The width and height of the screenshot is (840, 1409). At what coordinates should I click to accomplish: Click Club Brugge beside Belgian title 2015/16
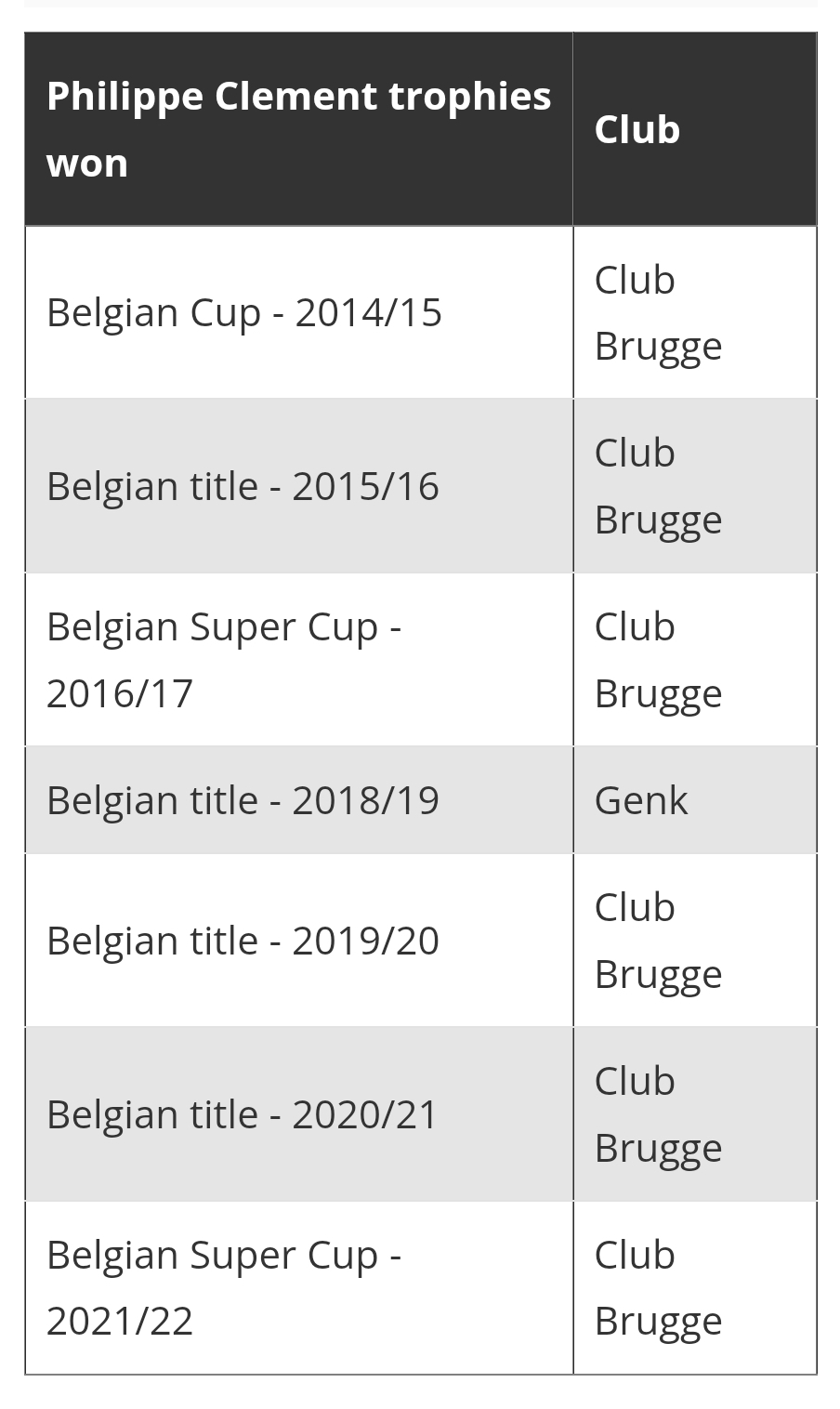695,486
